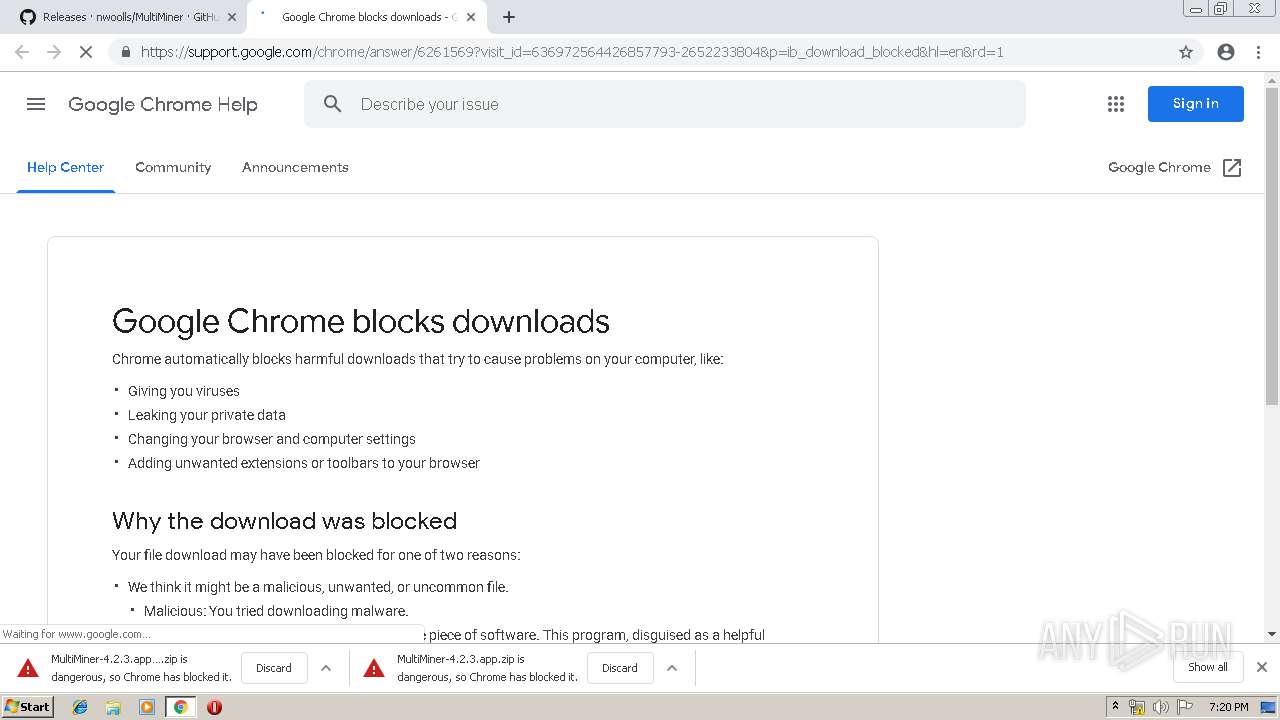Click the Giving you viruses bullet
Viewport: 1280px width, 720px height.
tap(184, 391)
